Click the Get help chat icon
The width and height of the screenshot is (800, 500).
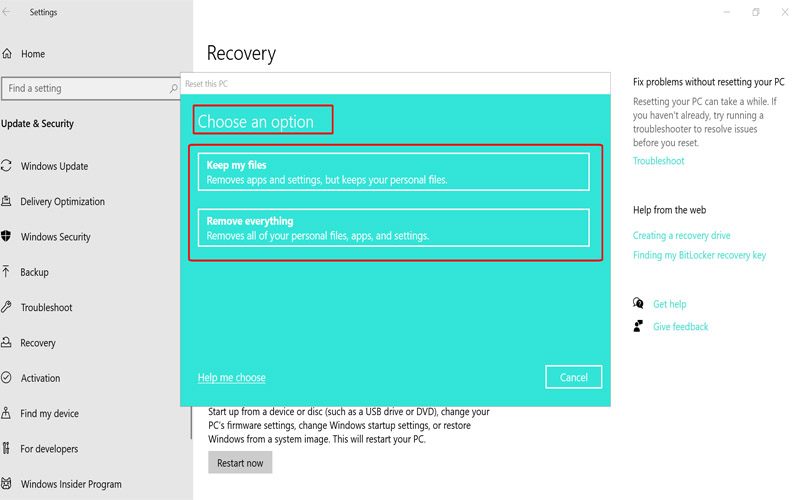pyautogui.click(x=638, y=304)
